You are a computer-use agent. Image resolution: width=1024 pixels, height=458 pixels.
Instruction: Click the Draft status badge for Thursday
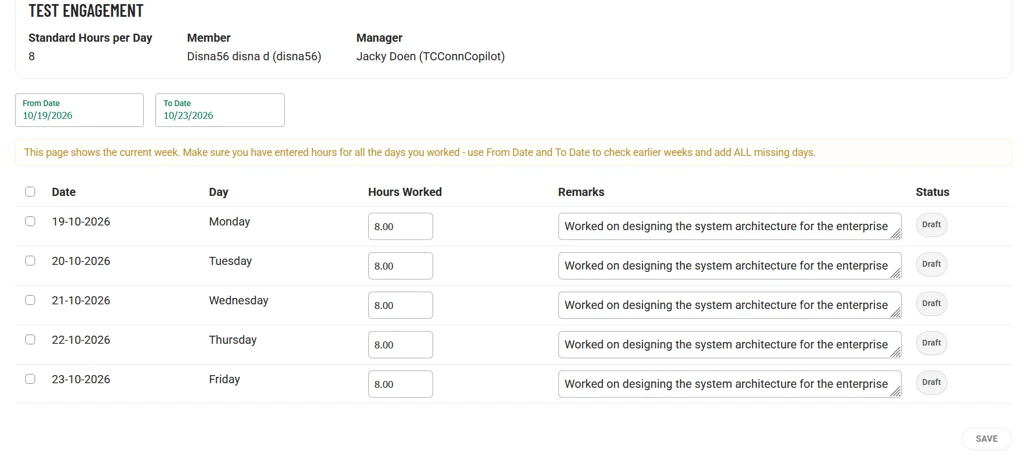coord(931,343)
